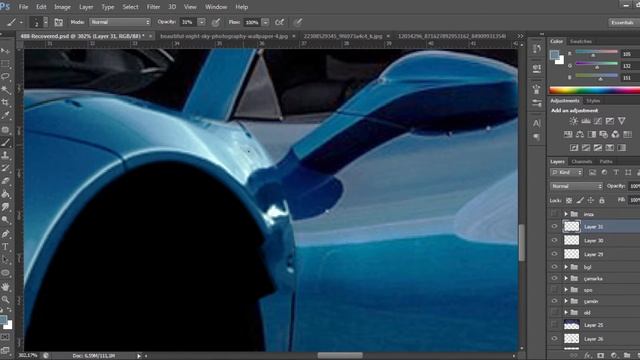Select the Pen tool

[x=5, y=234]
